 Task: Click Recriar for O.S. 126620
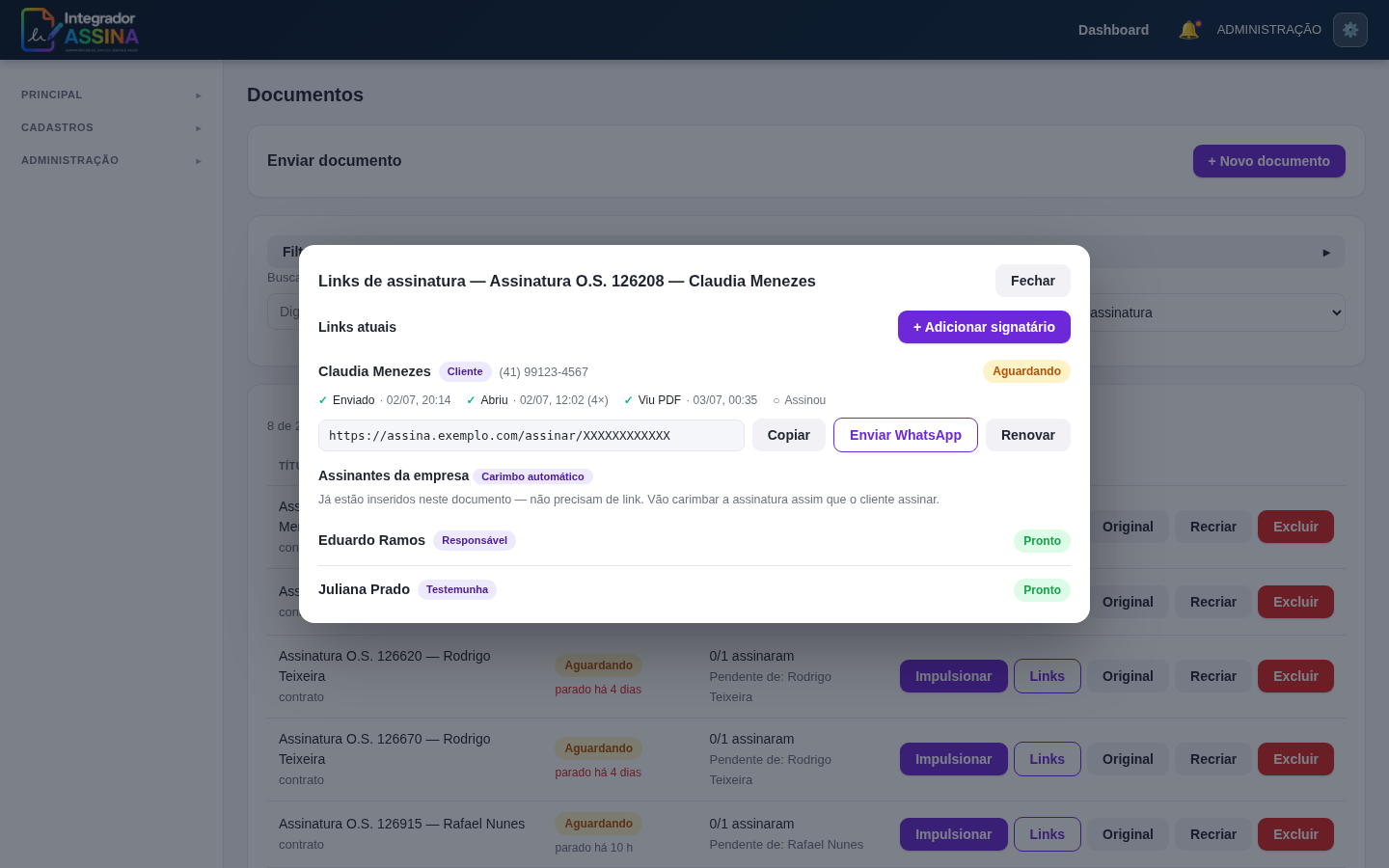coord(1212,676)
